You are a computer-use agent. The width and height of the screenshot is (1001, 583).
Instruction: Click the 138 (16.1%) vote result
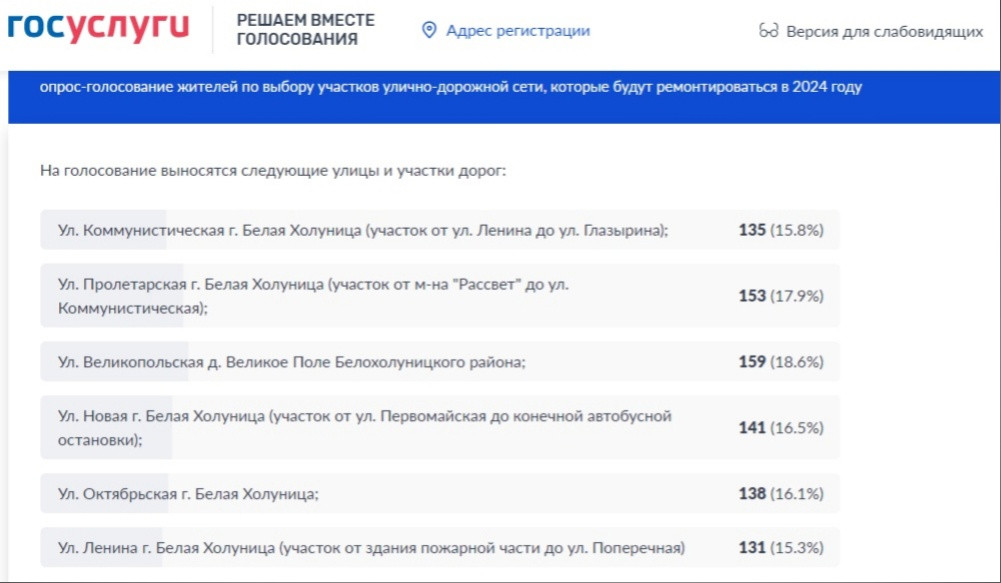click(780, 494)
